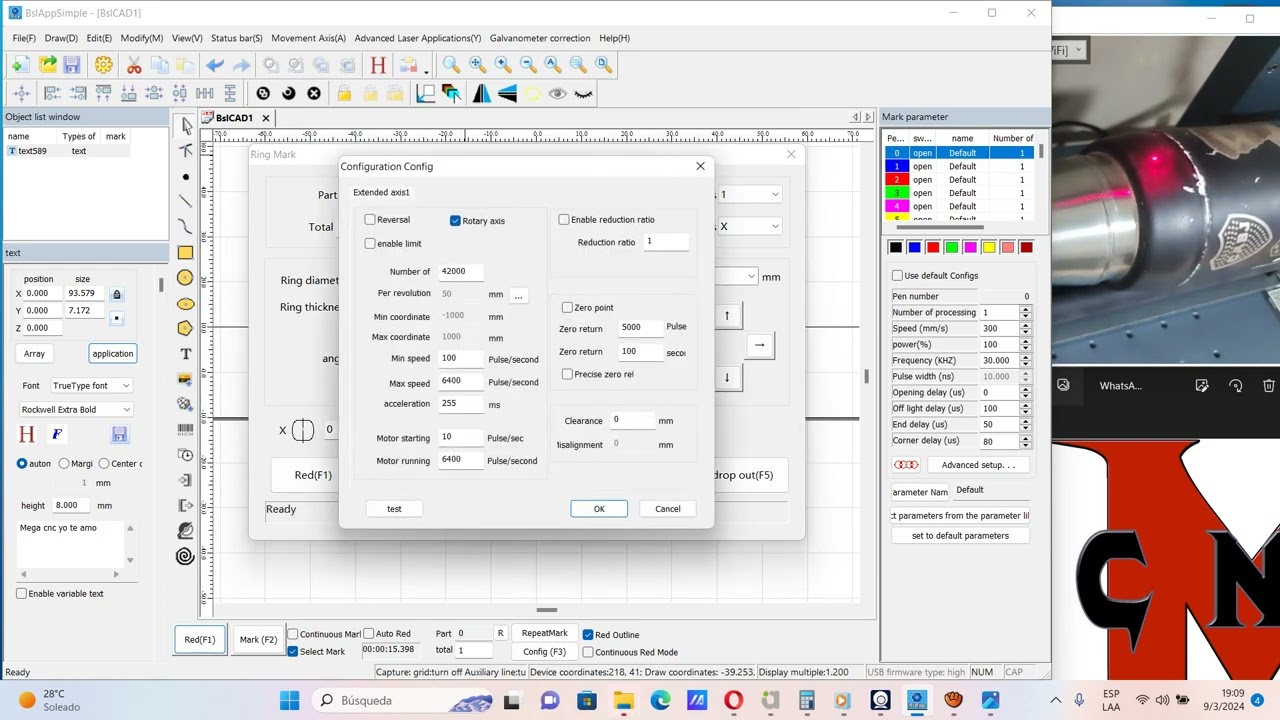Screen dimensions: 1280x720
Task: Click the yellow padlock lock icon
Action: [x=344, y=93]
